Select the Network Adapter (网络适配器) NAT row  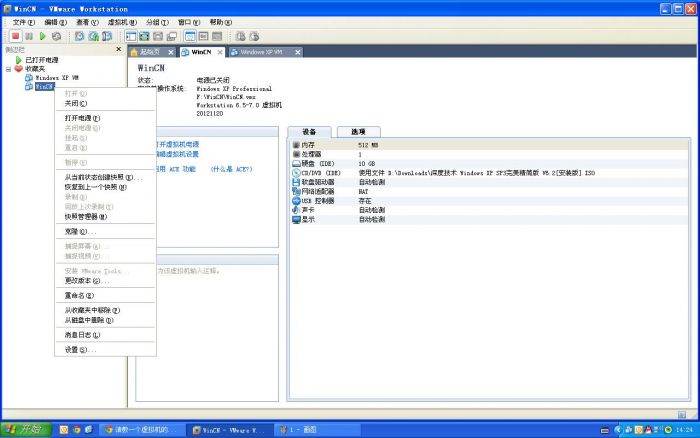pyautogui.click(x=489, y=192)
